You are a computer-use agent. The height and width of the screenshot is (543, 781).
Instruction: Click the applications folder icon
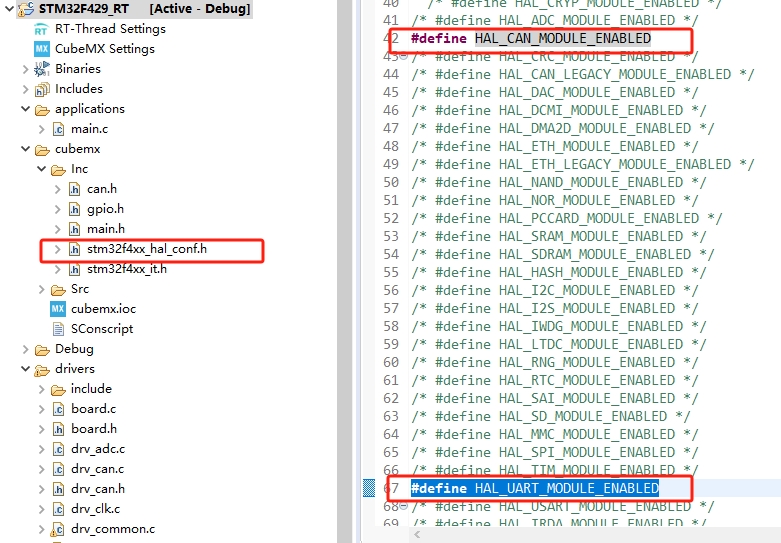coord(42,110)
